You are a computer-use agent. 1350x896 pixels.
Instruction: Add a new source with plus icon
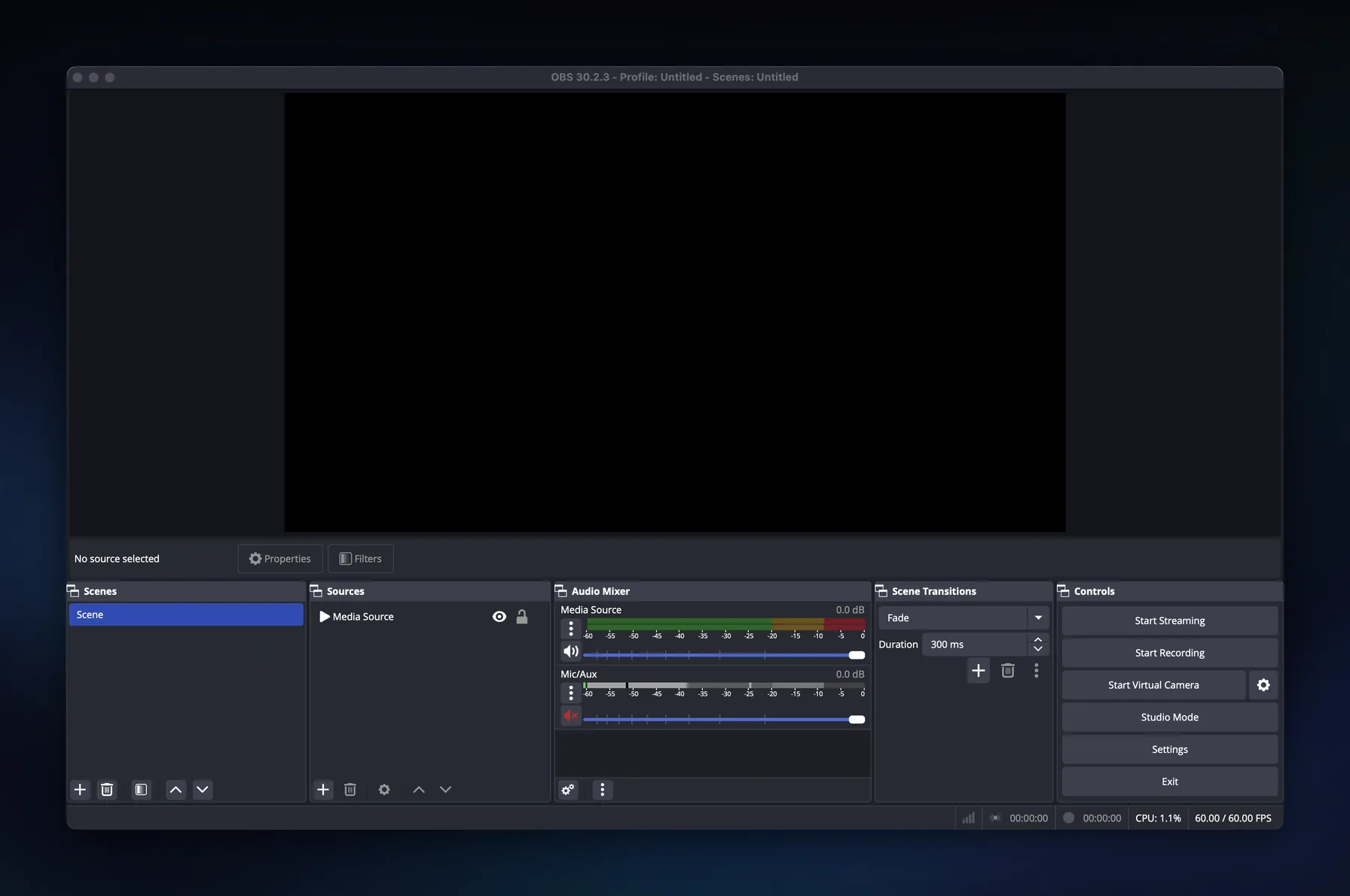tap(323, 789)
